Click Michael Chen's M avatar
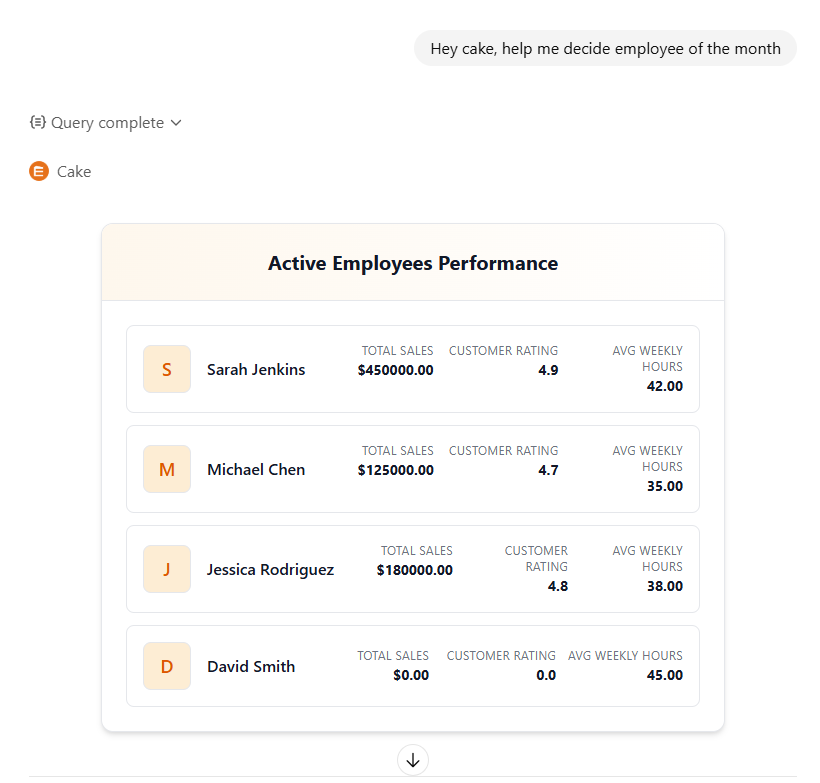The width and height of the screenshot is (820, 783). [167, 469]
